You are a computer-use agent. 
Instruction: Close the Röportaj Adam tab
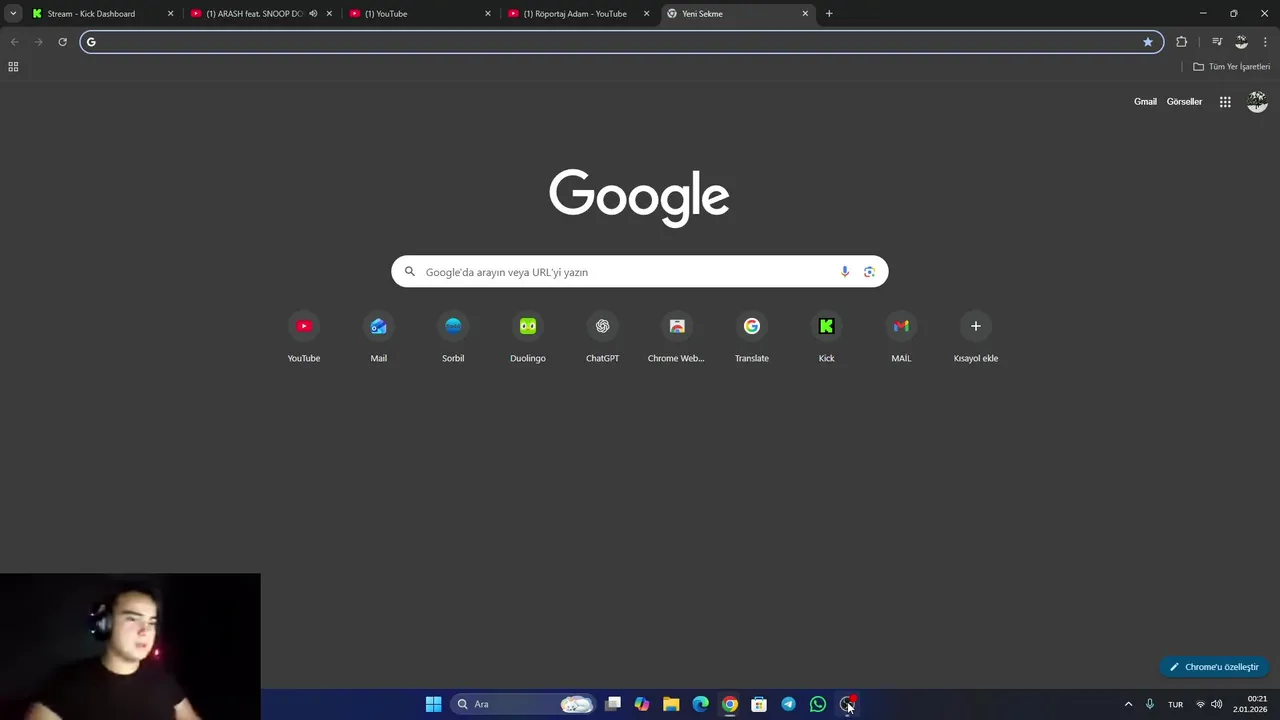pyautogui.click(x=647, y=14)
